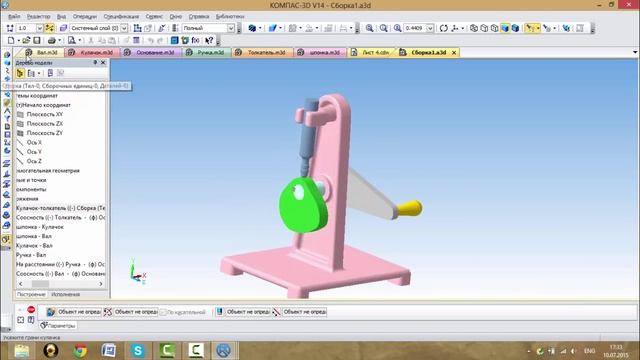
Task: Switch to the Лист 4.cdw tab
Action: [371, 52]
